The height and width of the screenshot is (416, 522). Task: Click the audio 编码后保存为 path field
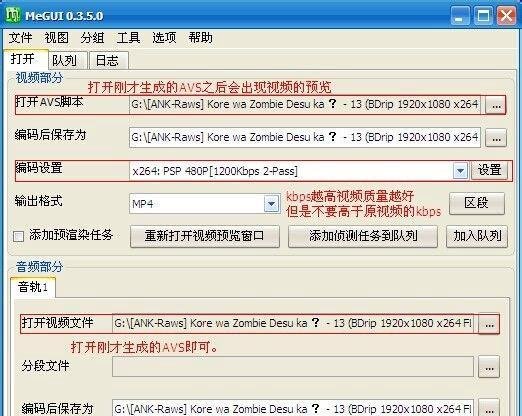coord(293,408)
